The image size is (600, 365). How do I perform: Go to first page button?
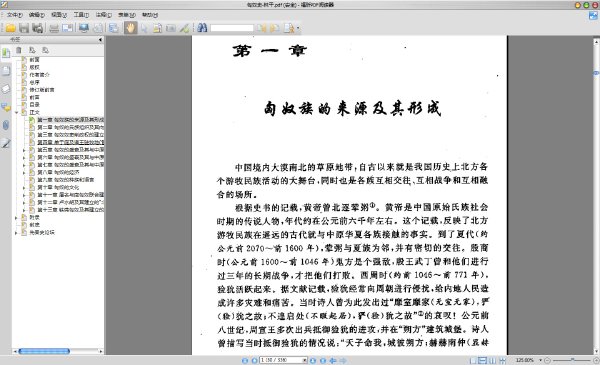coord(245,360)
